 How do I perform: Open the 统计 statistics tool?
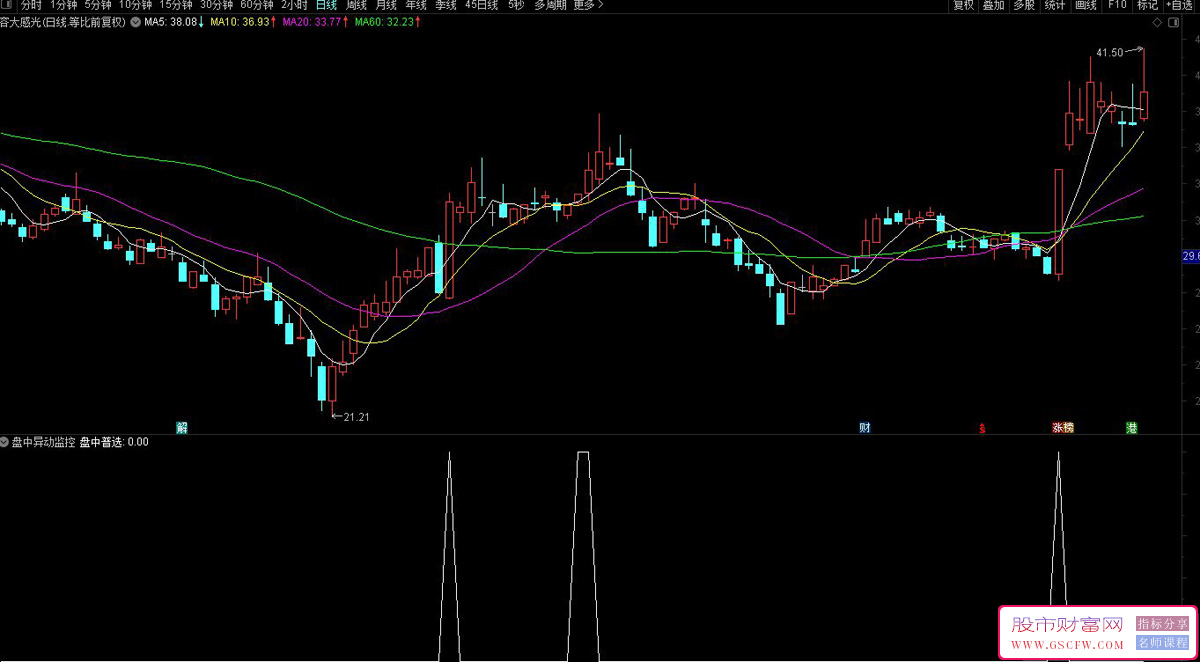coord(1054,5)
